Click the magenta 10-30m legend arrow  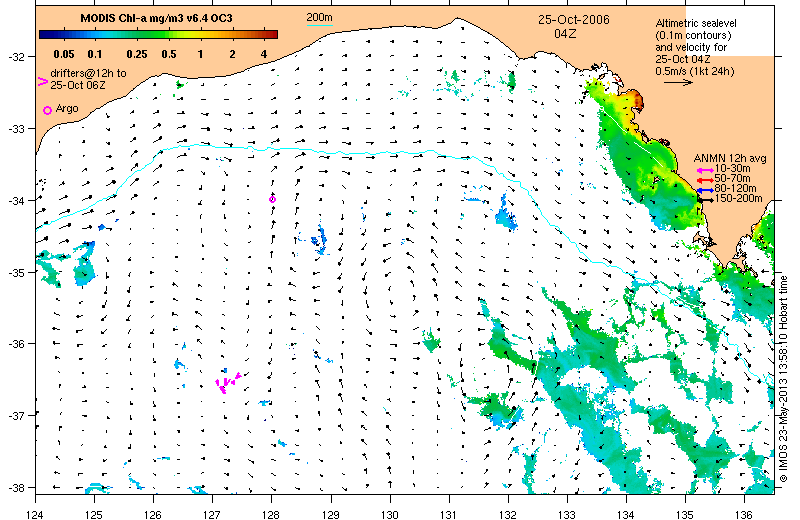705,170
